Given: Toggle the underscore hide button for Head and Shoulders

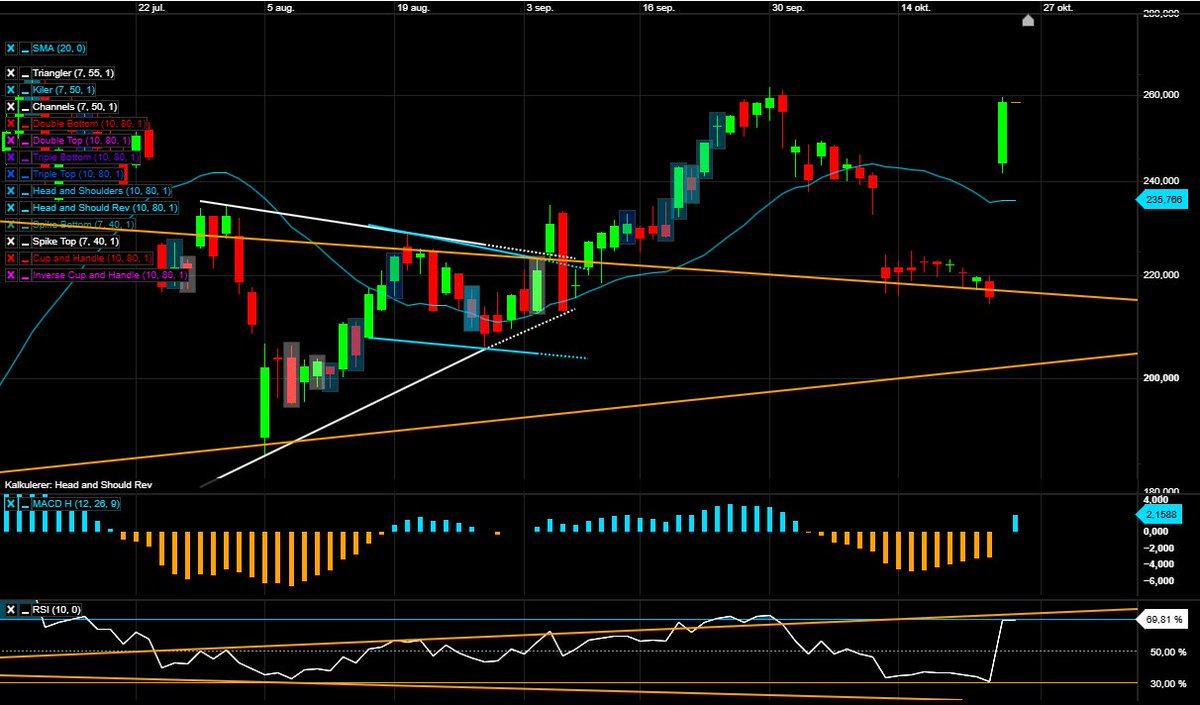Looking at the screenshot, I should pos(25,191).
